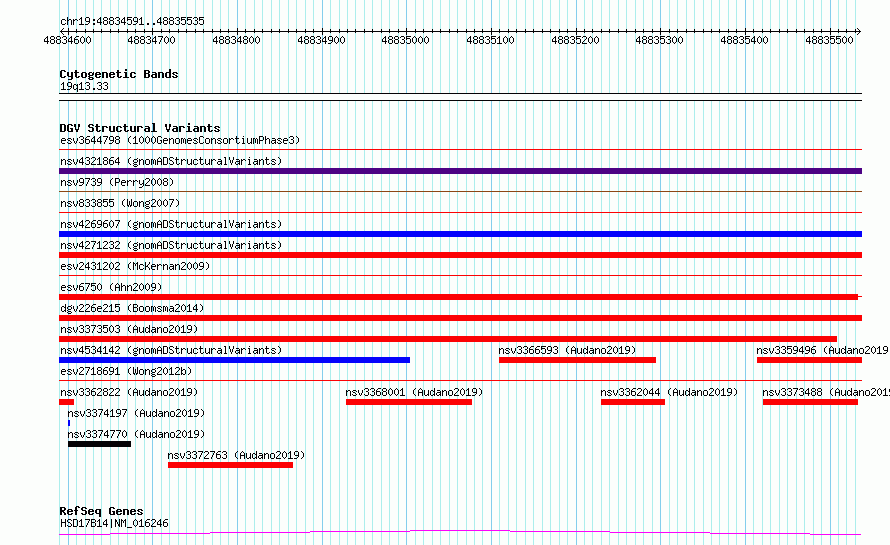Click the nsv3373488 (Audano2019) label

[x=826, y=392]
